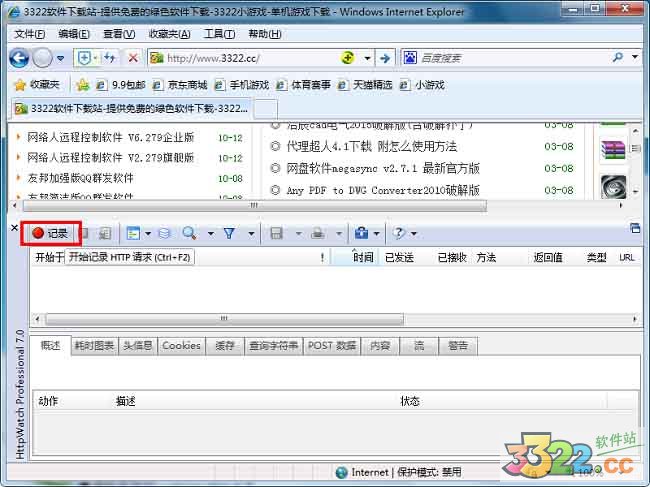Expand the find dropdown arrow

pos(211,234)
